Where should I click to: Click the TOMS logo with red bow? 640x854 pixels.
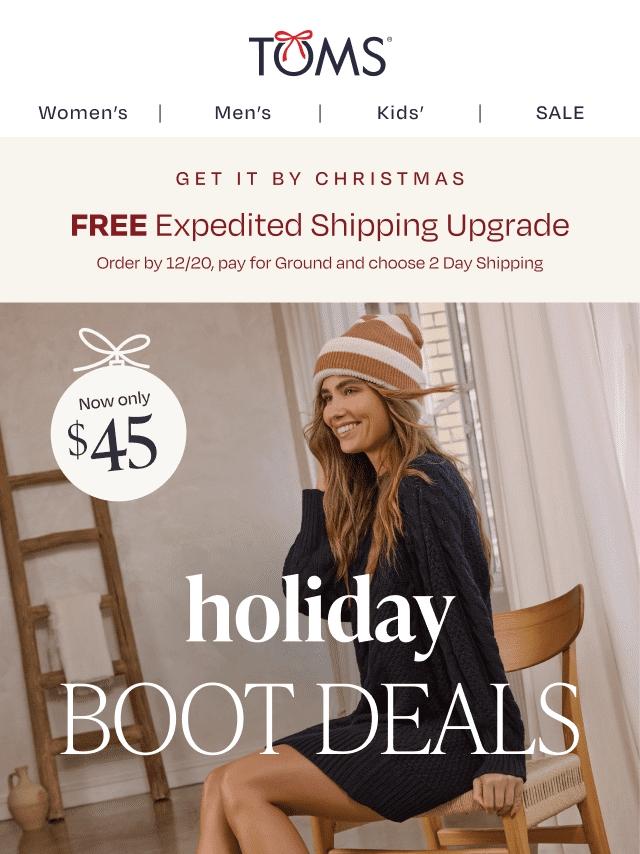click(320, 53)
